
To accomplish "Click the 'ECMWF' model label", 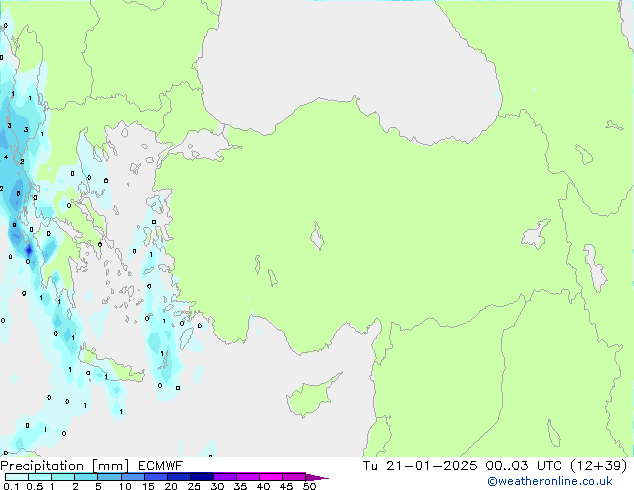I will (x=160, y=466).
